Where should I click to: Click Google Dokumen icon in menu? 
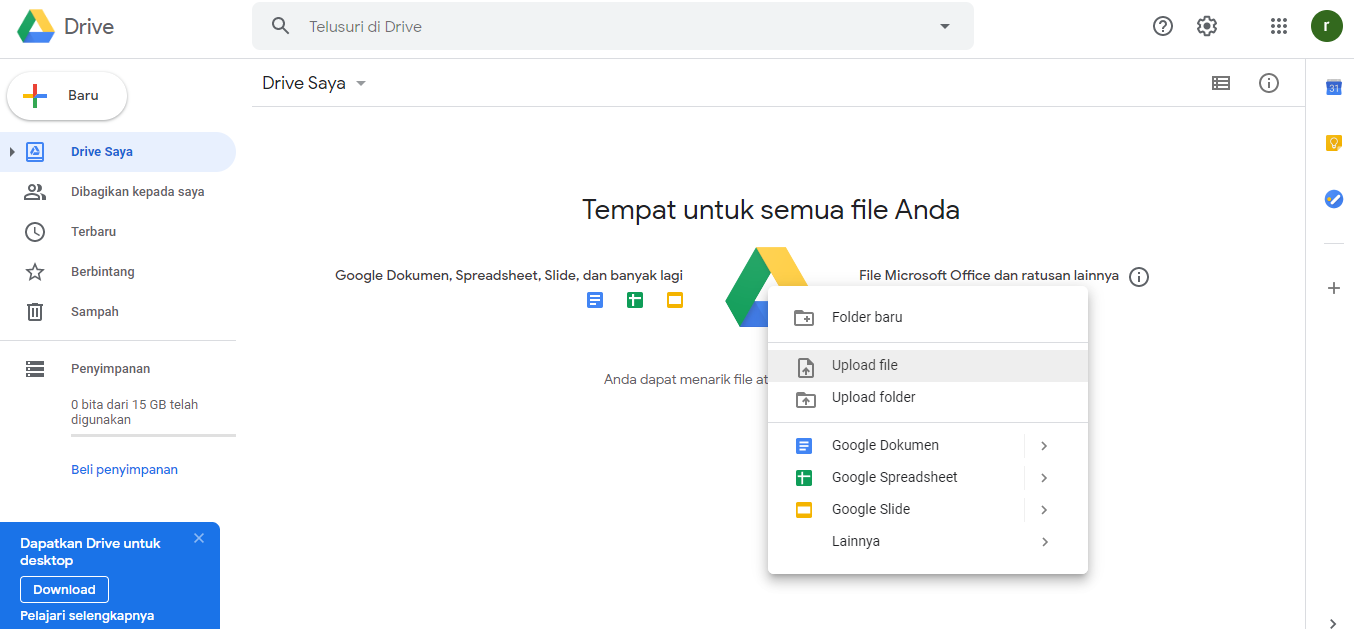click(804, 446)
